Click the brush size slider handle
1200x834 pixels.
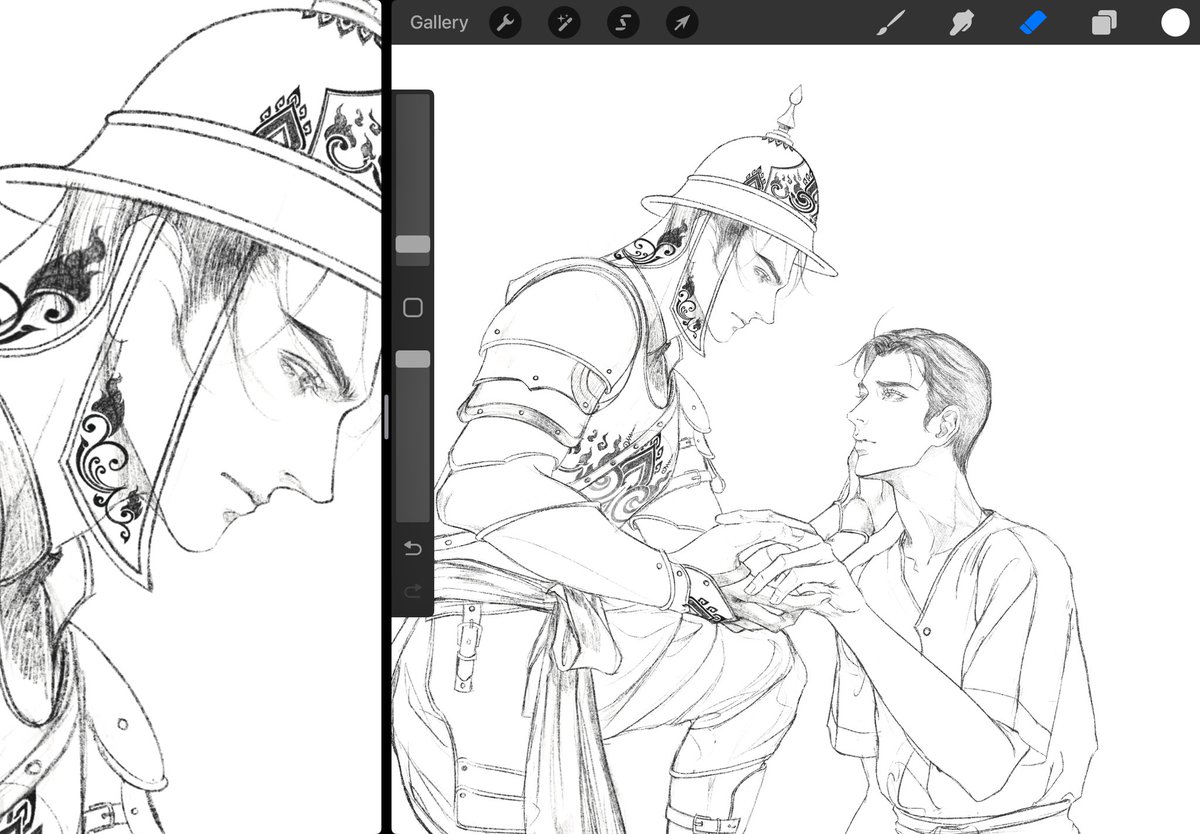pos(413,244)
